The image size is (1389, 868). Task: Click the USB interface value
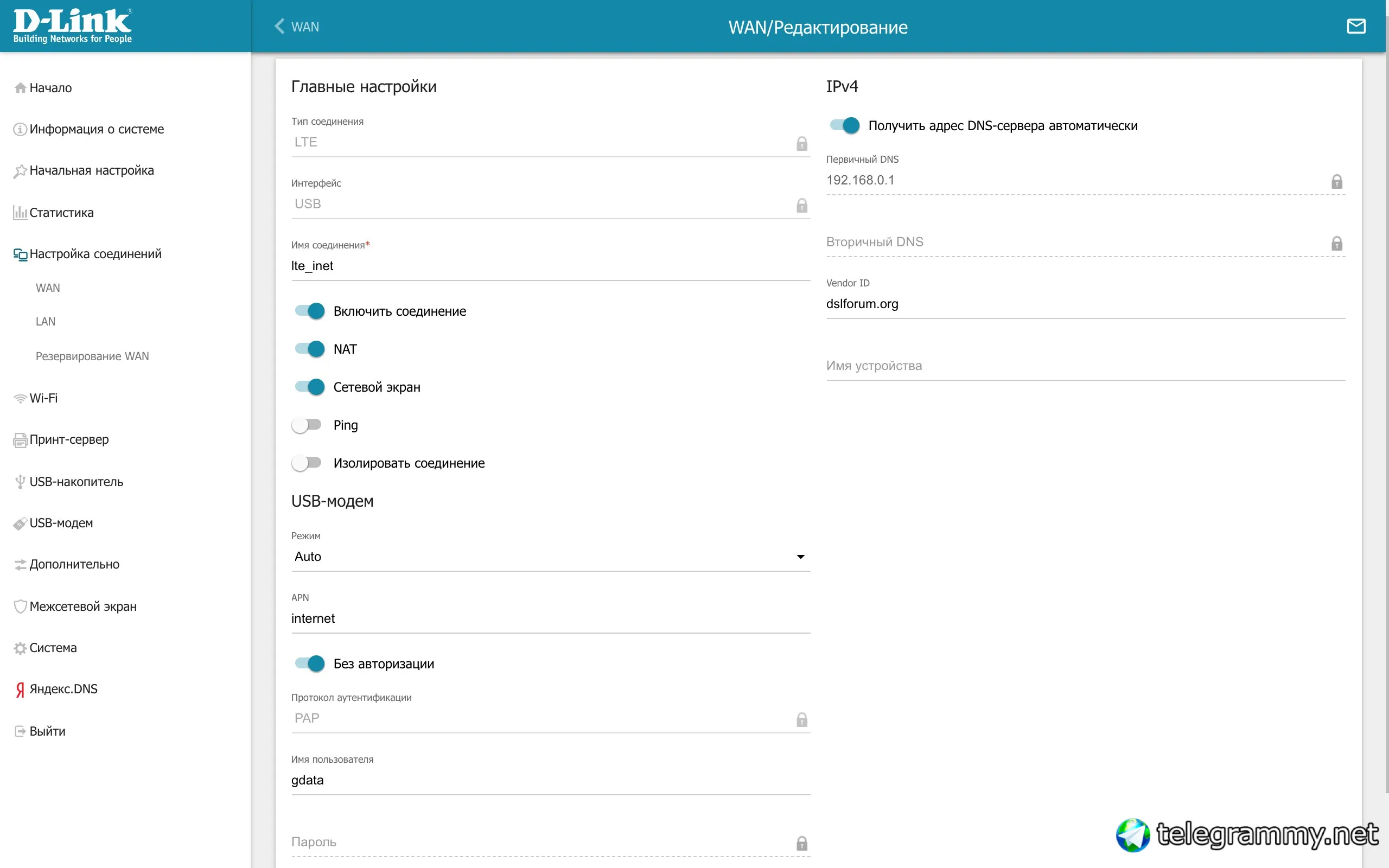click(308, 204)
